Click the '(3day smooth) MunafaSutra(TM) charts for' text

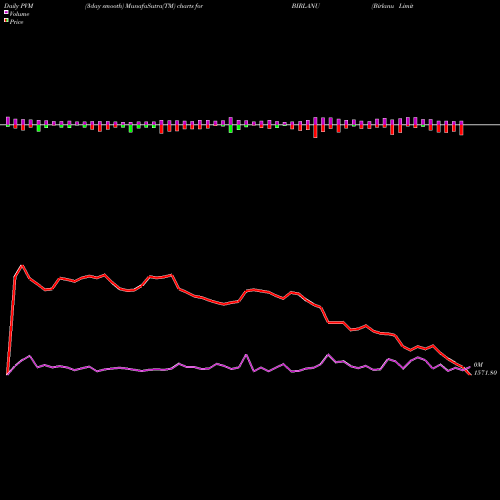(144, 6)
